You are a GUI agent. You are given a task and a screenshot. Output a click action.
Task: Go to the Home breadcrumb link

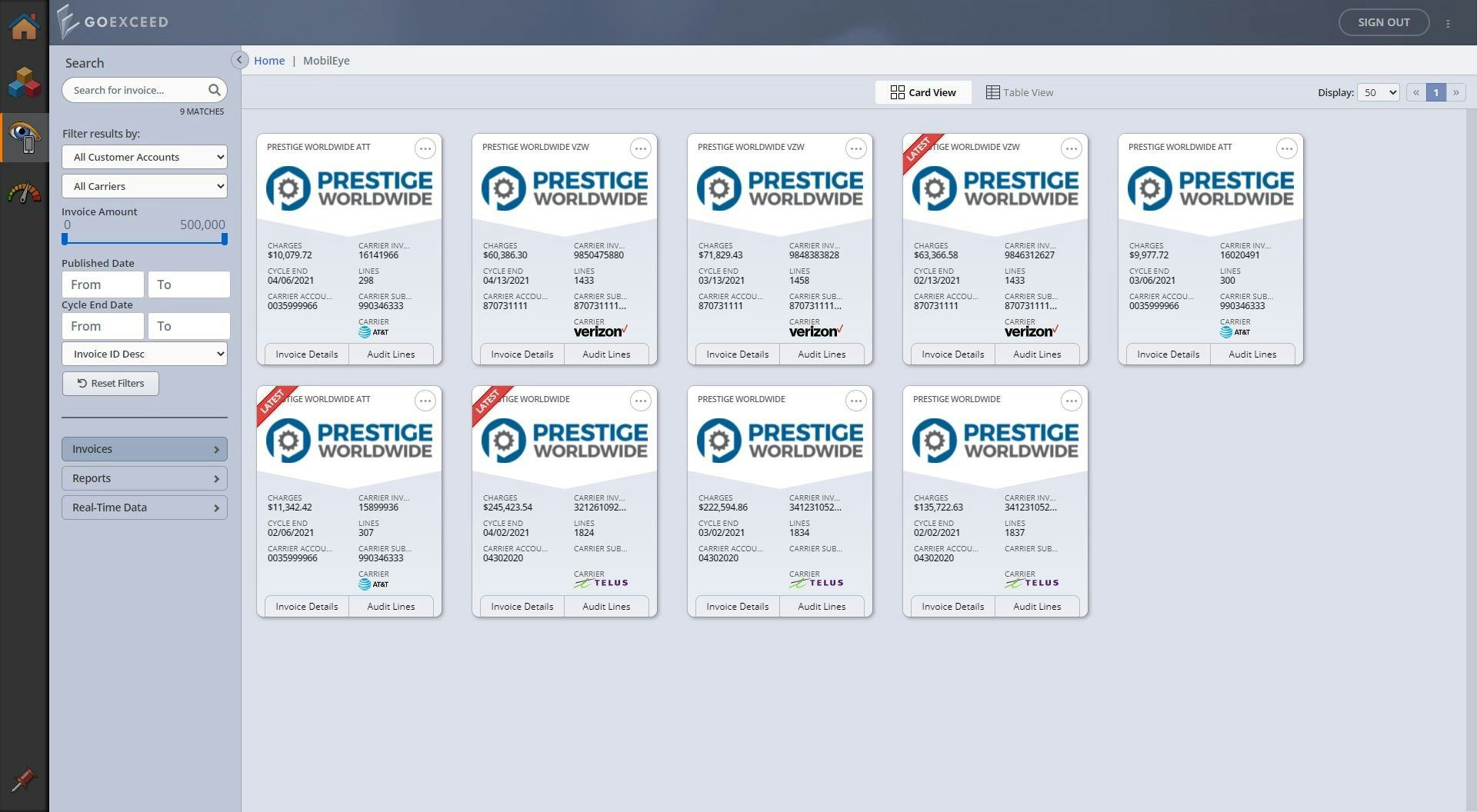(269, 61)
